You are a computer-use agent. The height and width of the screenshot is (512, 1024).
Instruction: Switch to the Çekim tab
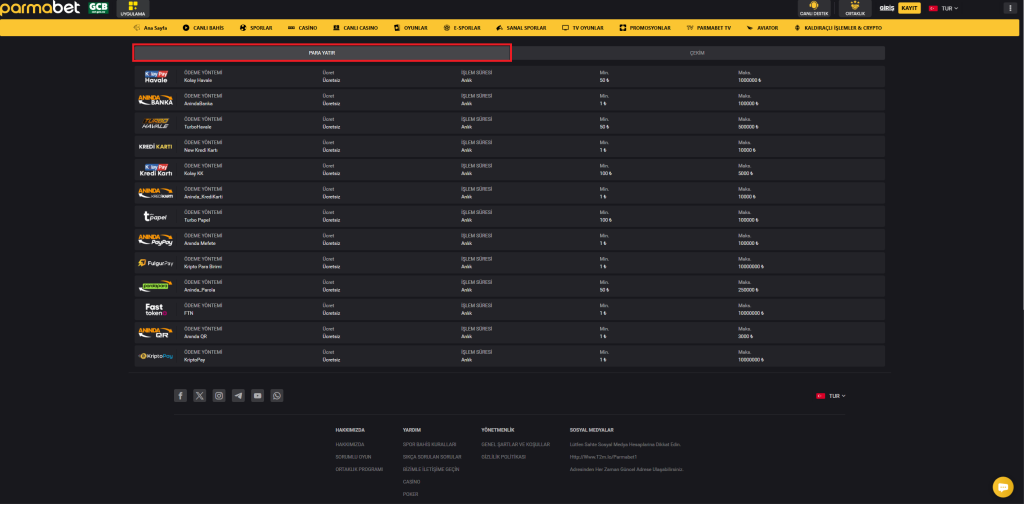pyautogui.click(x=697, y=52)
